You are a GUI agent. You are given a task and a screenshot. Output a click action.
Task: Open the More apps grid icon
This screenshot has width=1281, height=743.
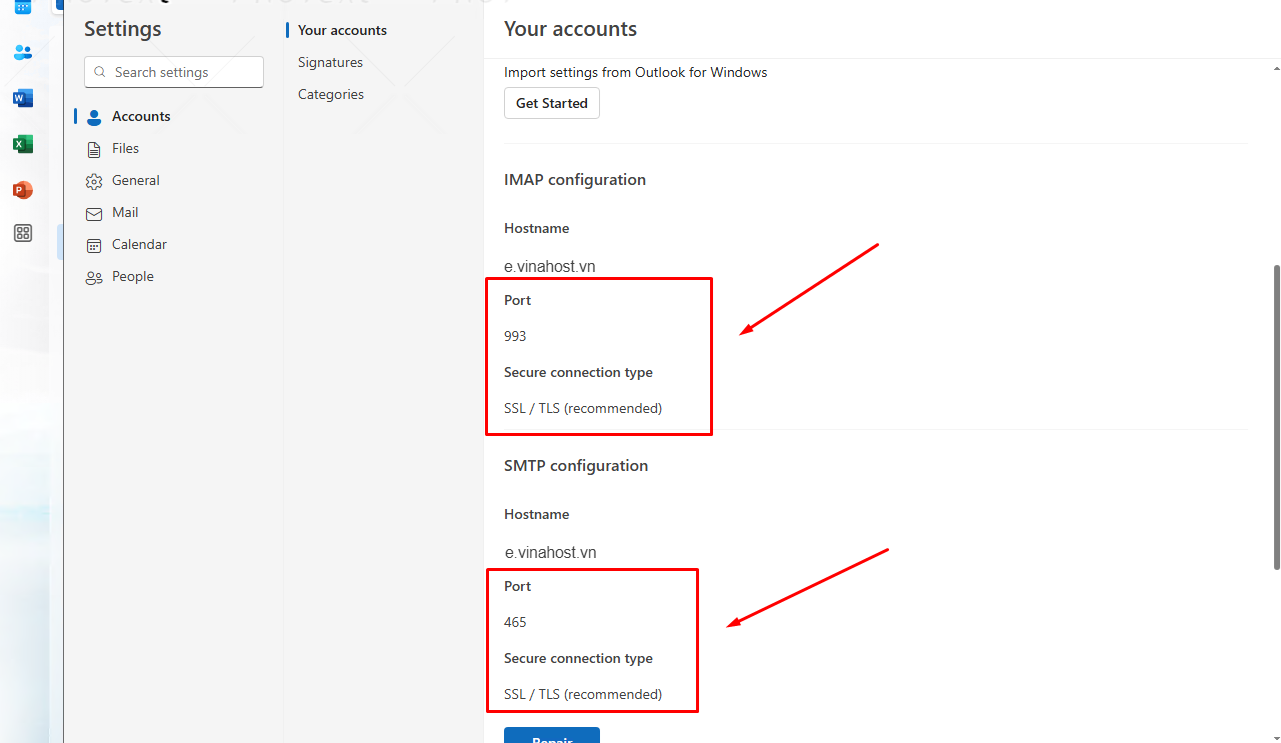(23, 233)
